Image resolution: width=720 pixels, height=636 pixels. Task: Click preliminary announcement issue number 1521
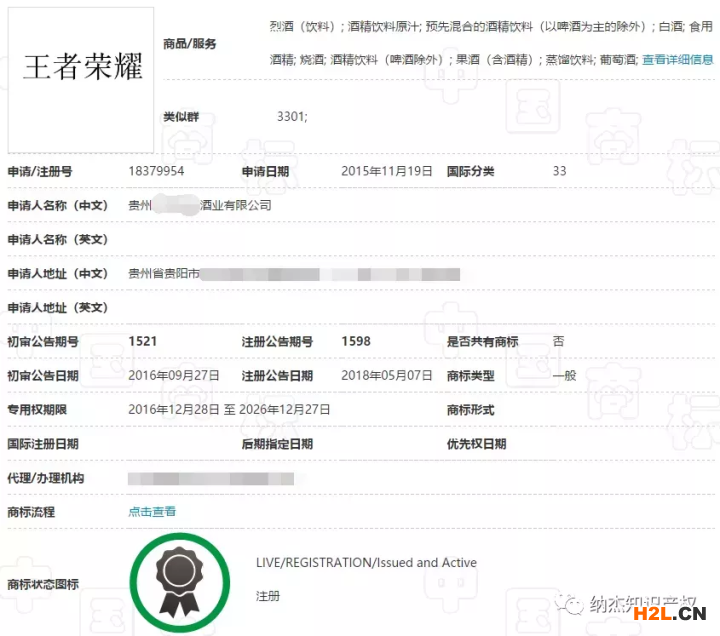point(143,341)
